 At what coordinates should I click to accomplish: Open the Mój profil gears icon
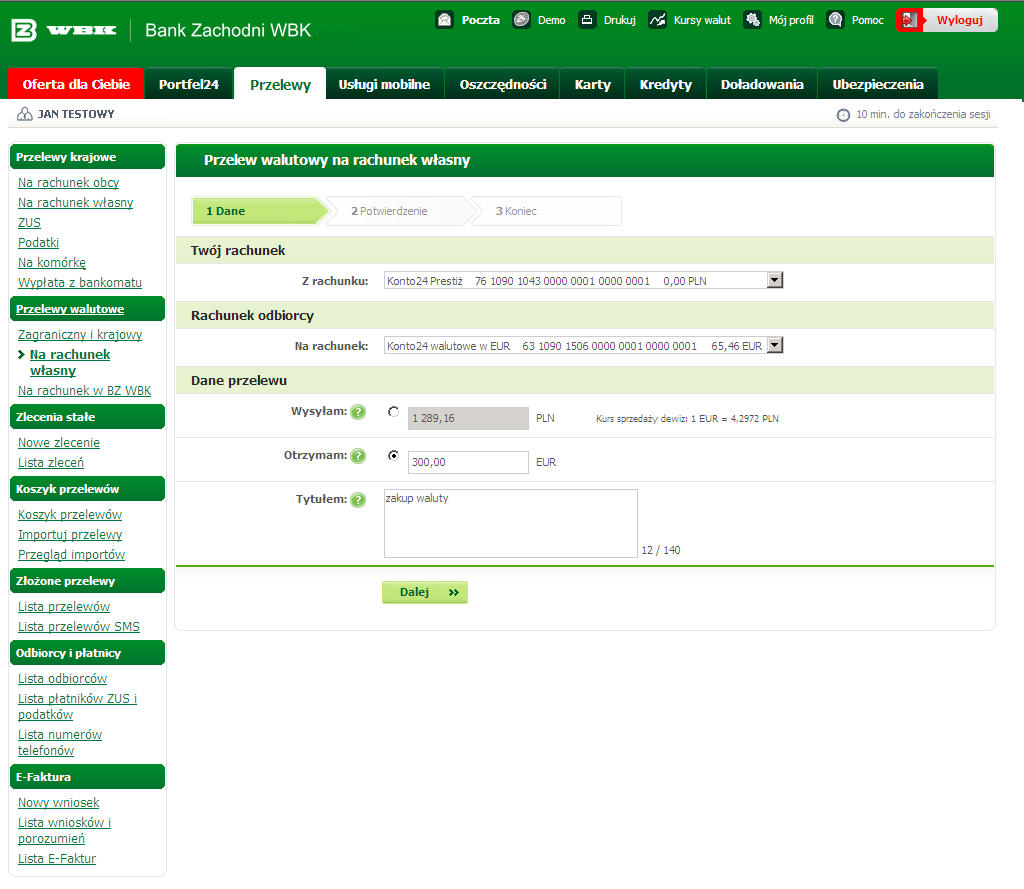tap(752, 20)
